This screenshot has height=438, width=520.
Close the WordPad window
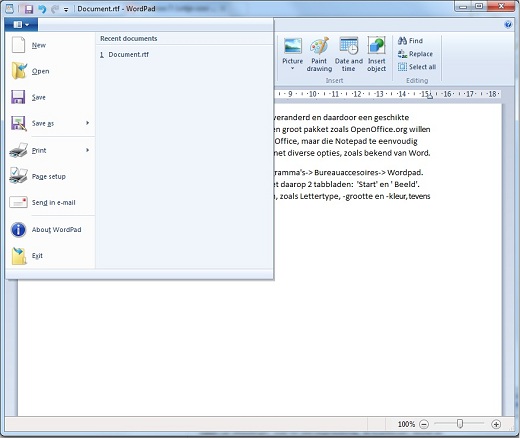click(x=501, y=6)
